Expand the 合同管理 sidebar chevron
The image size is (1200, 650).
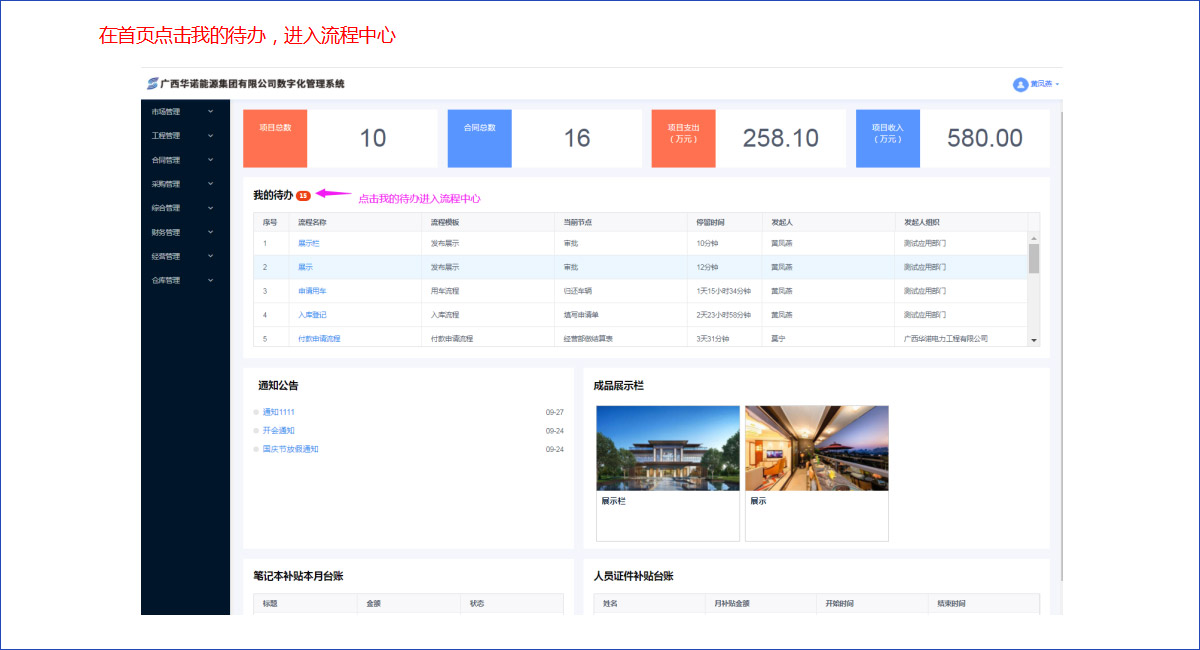[x=211, y=159]
